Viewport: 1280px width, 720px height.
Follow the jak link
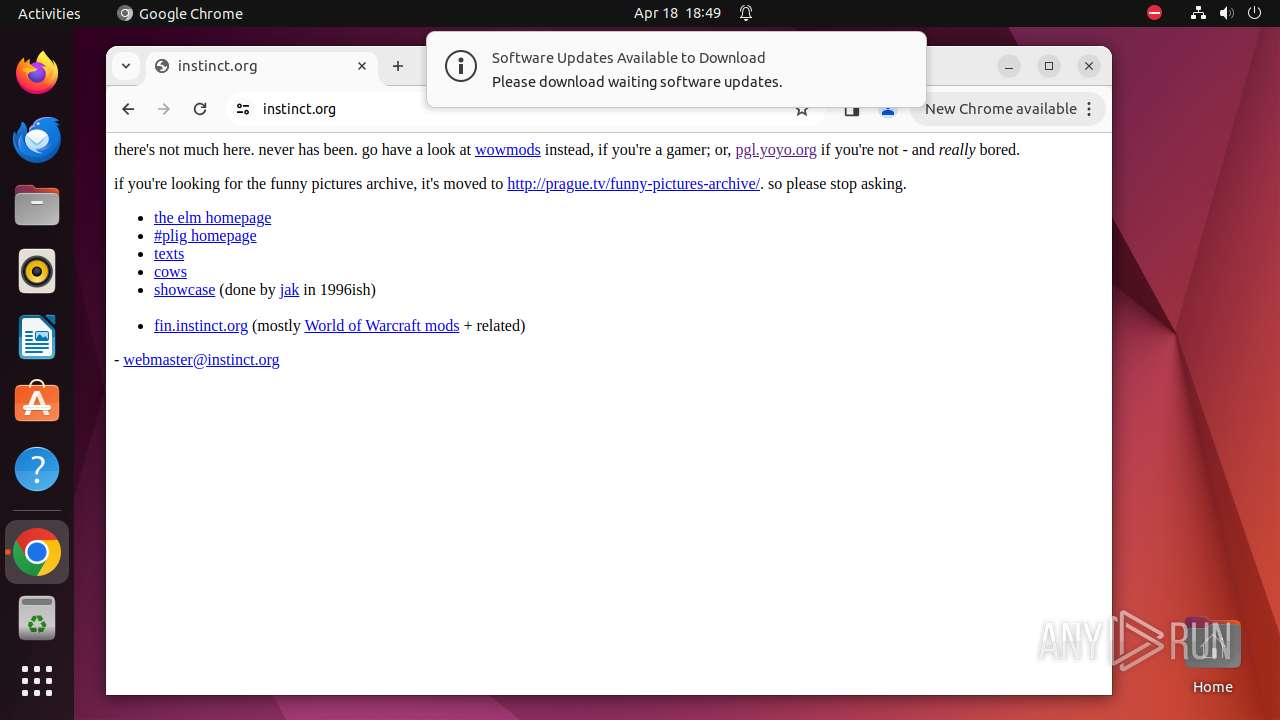(x=289, y=290)
